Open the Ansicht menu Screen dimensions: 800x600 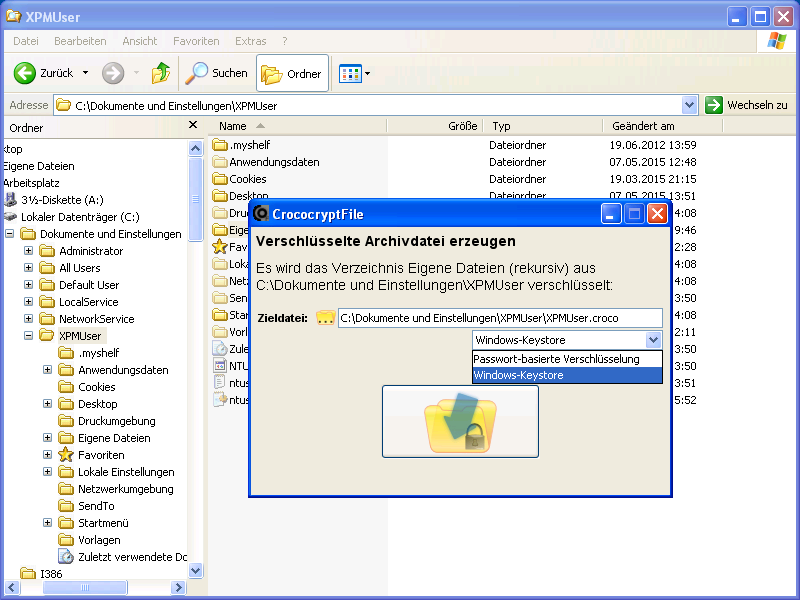tap(139, 41)
